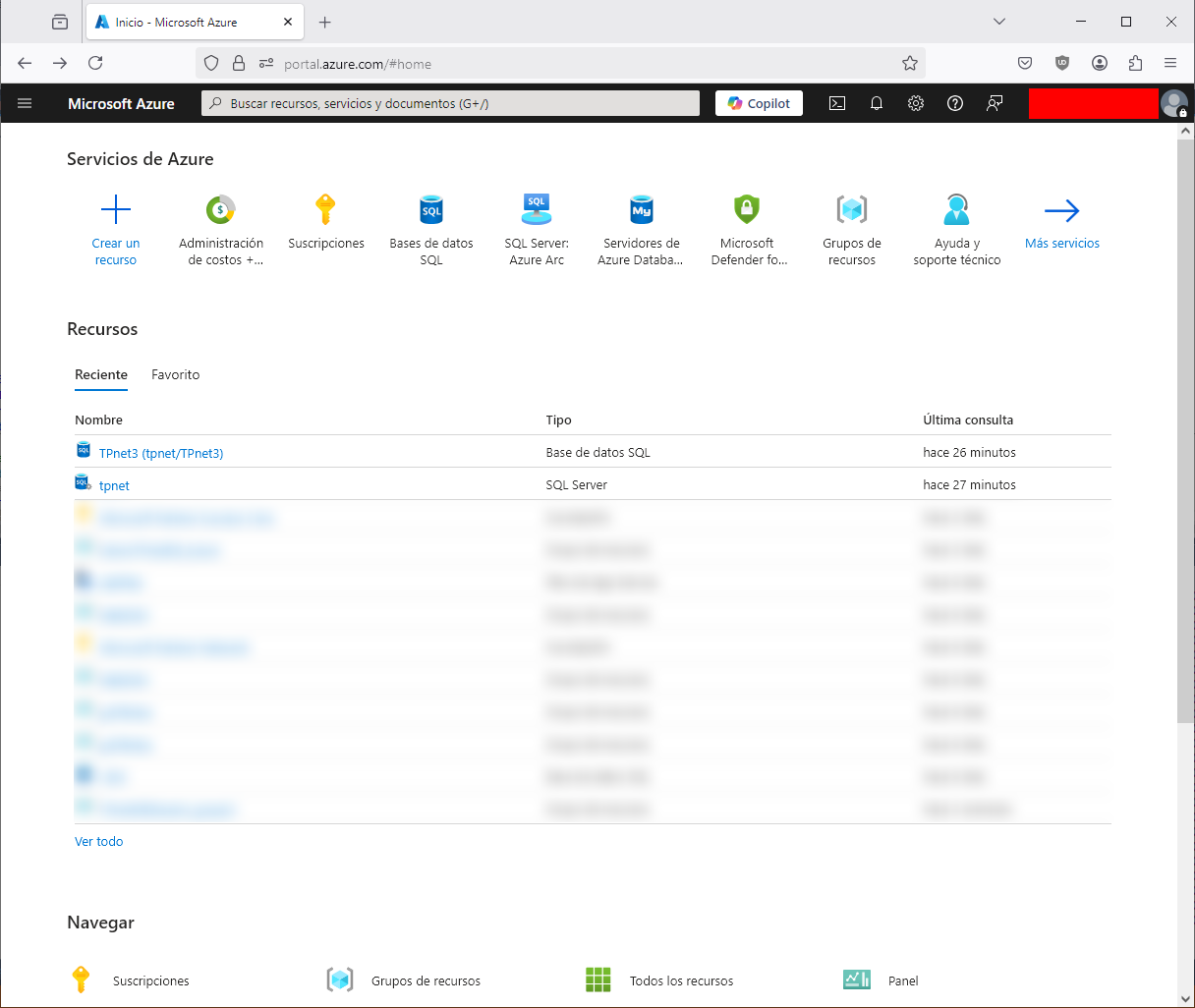Expand the list all tabs dropdown

(x=999, y=22)
